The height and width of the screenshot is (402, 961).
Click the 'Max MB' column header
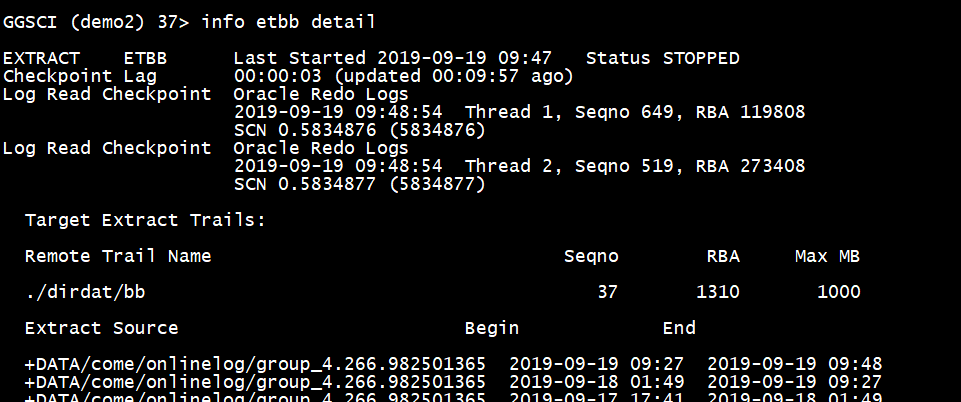(x=827, y=256)
